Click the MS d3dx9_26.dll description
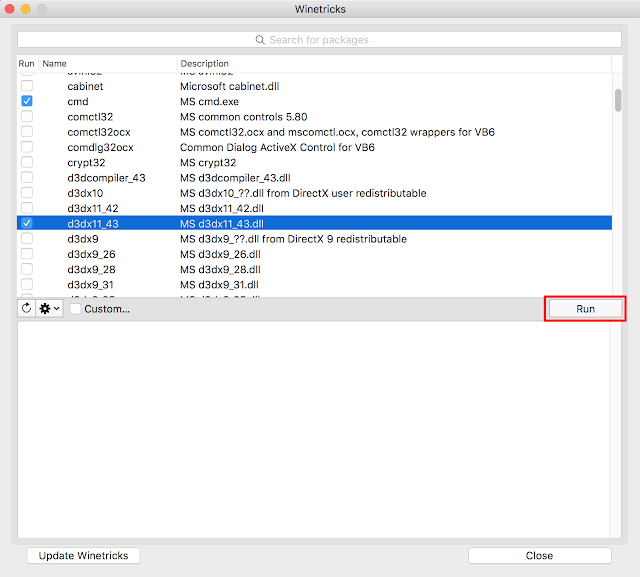This screenshot has height=577, width=640. coord(220,254)
